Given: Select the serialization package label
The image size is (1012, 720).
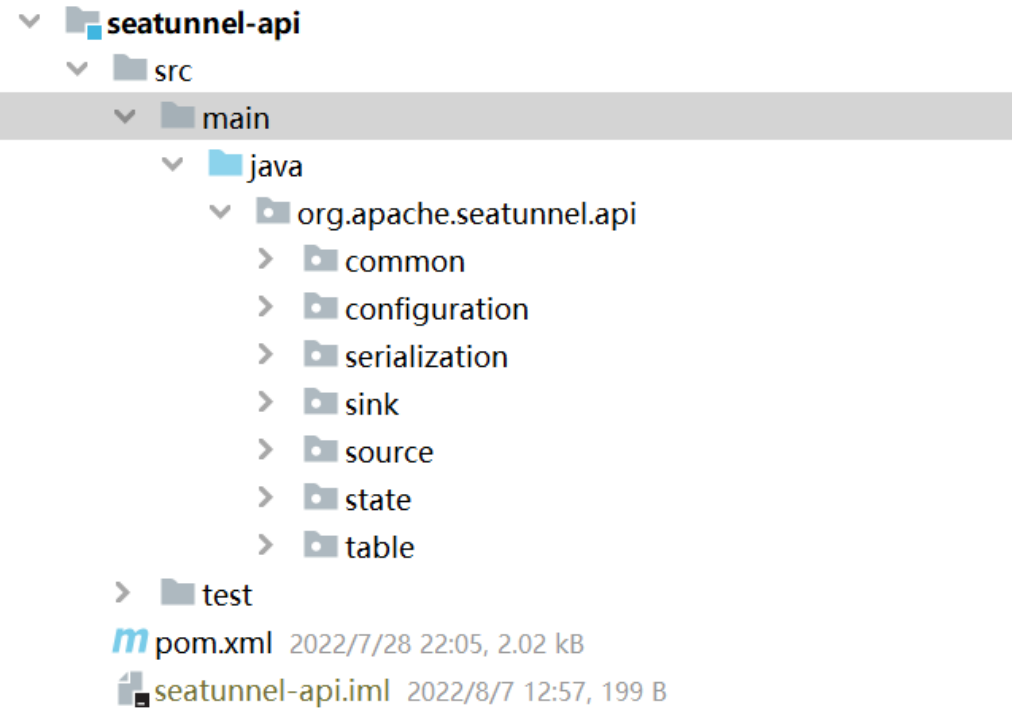Looking at the screenshot, I should [x=426, y=357].
